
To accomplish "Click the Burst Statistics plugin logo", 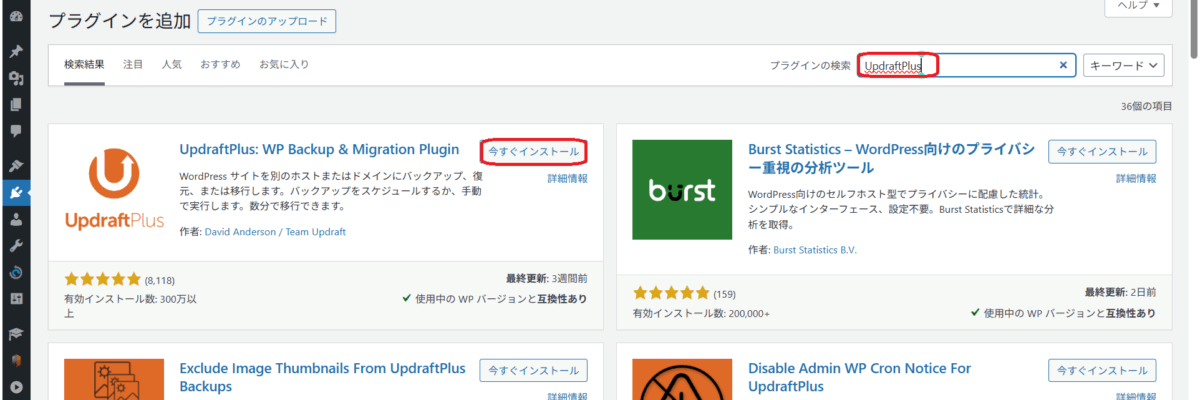I will pyautogui.click(x=682, y=190).
